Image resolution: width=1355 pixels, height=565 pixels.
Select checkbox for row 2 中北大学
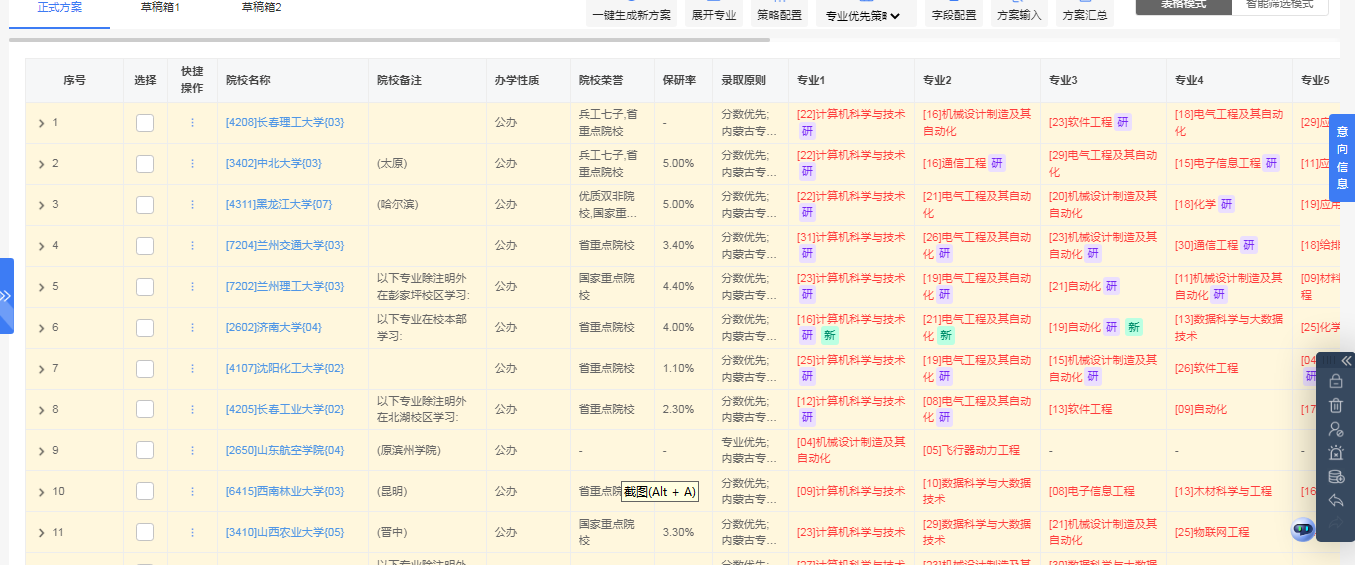(x=145, y=164)
